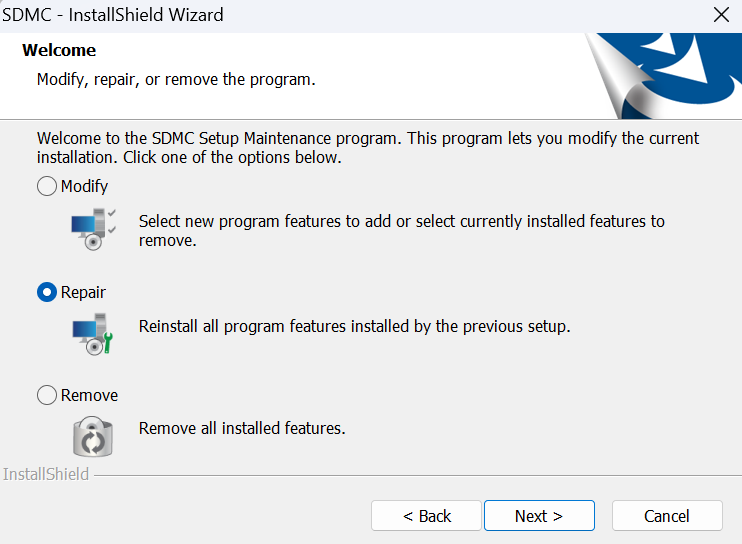Click the bold Welcome heading

[59, 50]
